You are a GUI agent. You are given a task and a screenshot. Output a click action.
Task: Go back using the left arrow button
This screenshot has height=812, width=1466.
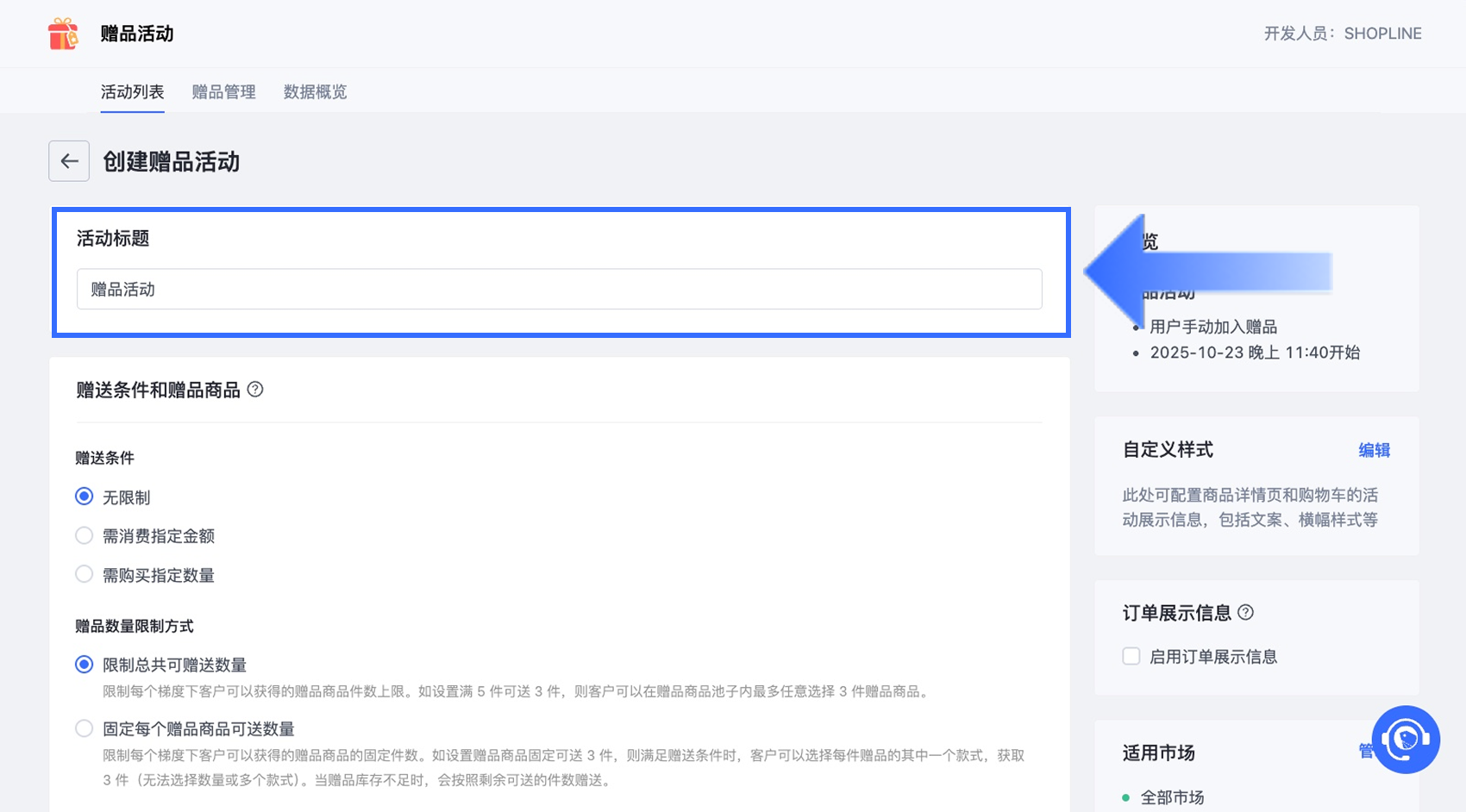point(69,161)
